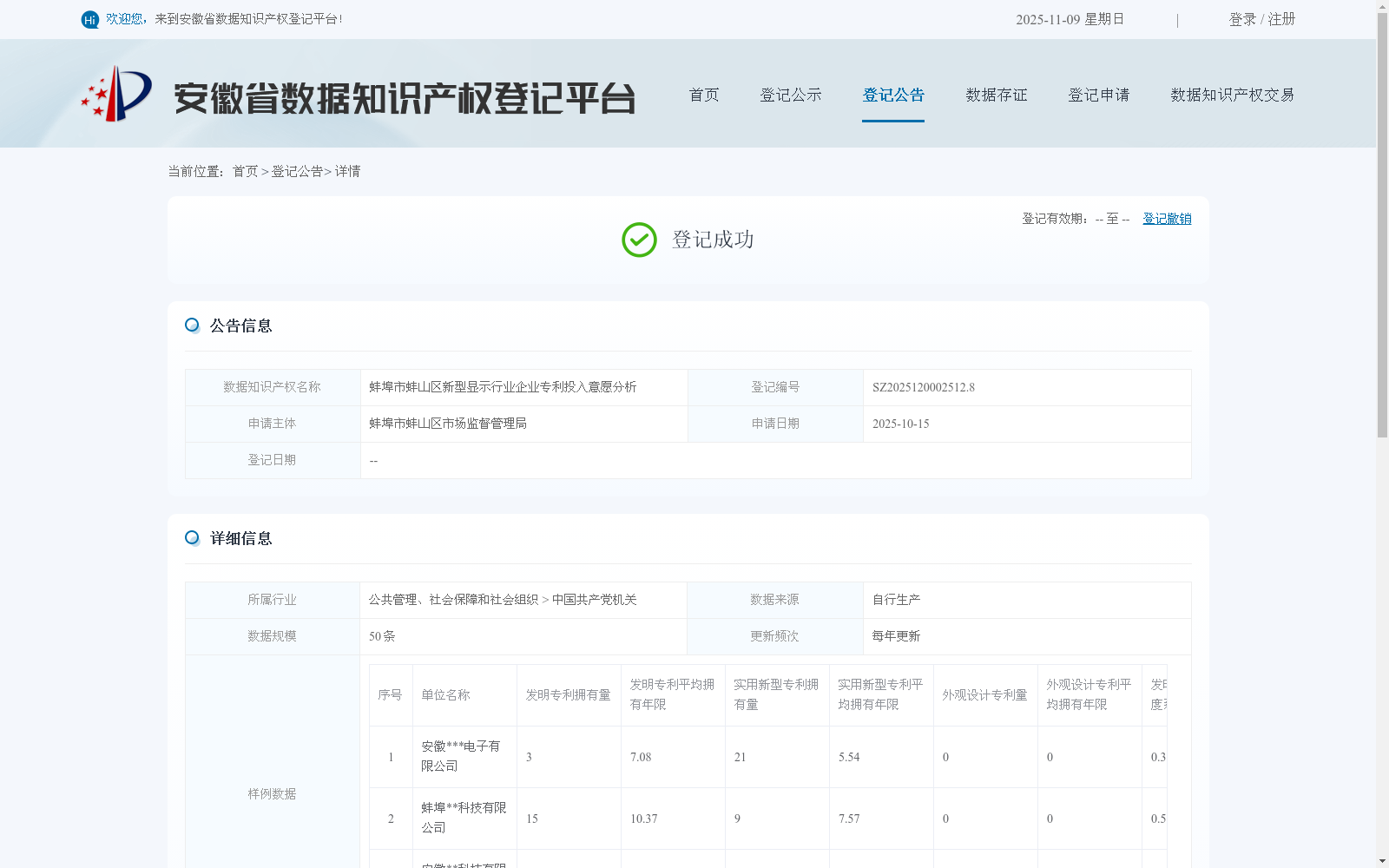Screen dimensions: 1389x868
Task: Click the value 7.08 in row 1
Action: [641, 758]
